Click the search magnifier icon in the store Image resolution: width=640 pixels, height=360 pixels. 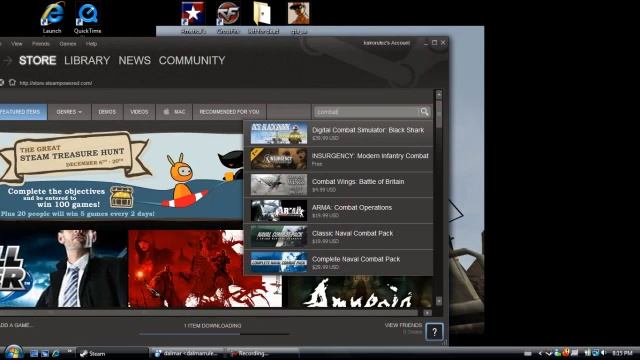click(424, 111)
